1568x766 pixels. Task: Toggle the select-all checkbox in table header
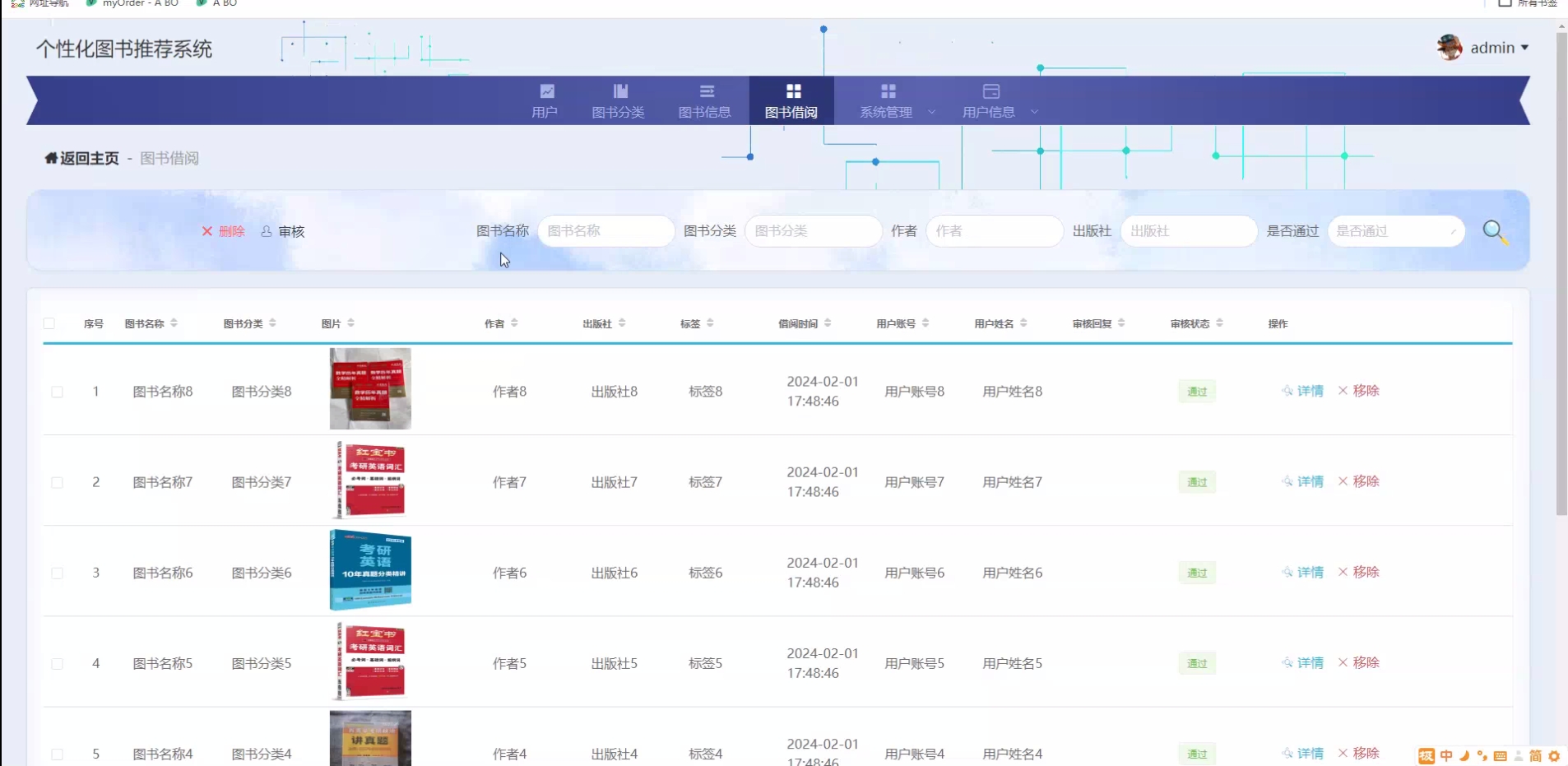pyautogui.click(x=49, y=323)
